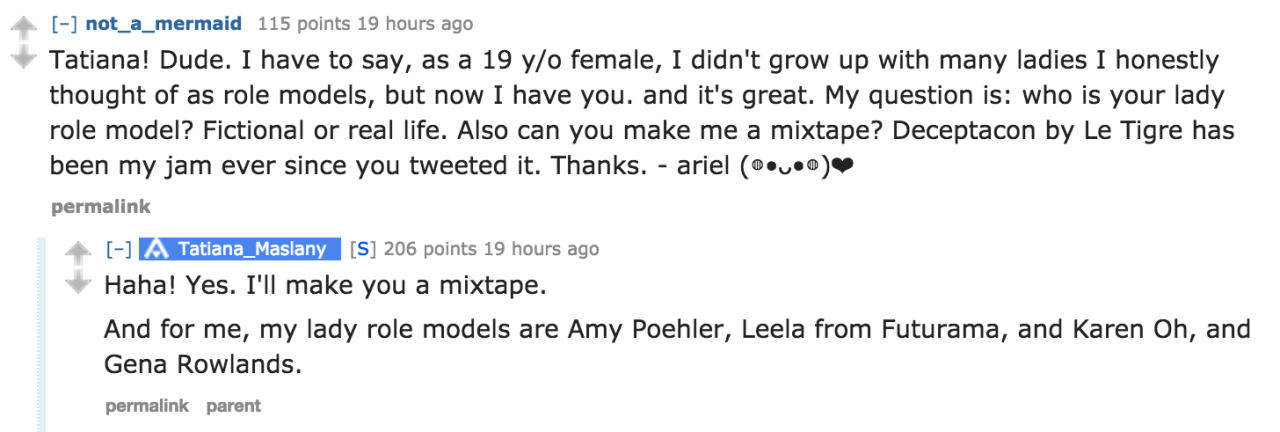Collapse Tatiana_Maslany's reply with [–] toggle

[x=117, y=249]
